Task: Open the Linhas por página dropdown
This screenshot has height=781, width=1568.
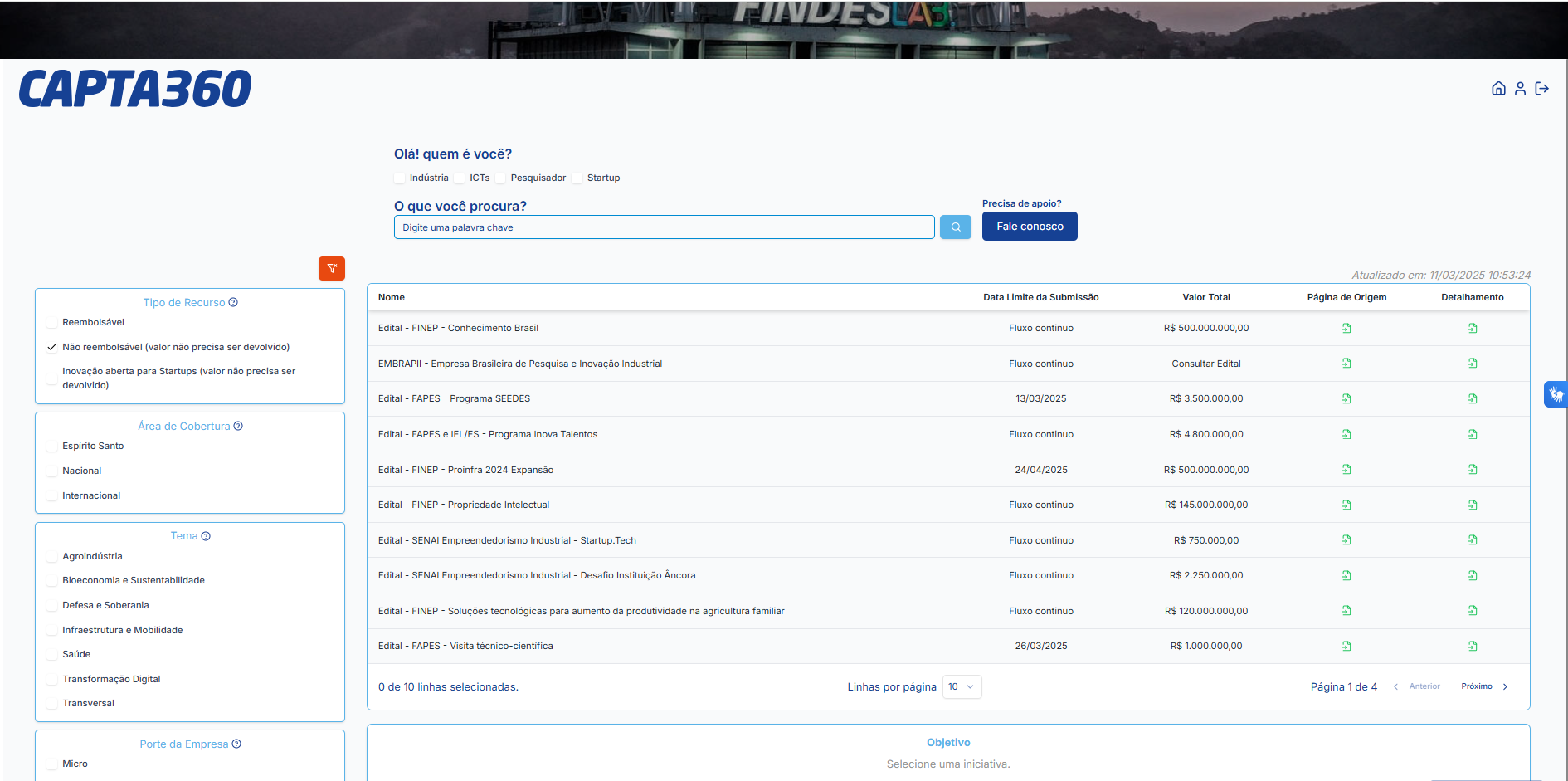Action: [x=962, y=686]
